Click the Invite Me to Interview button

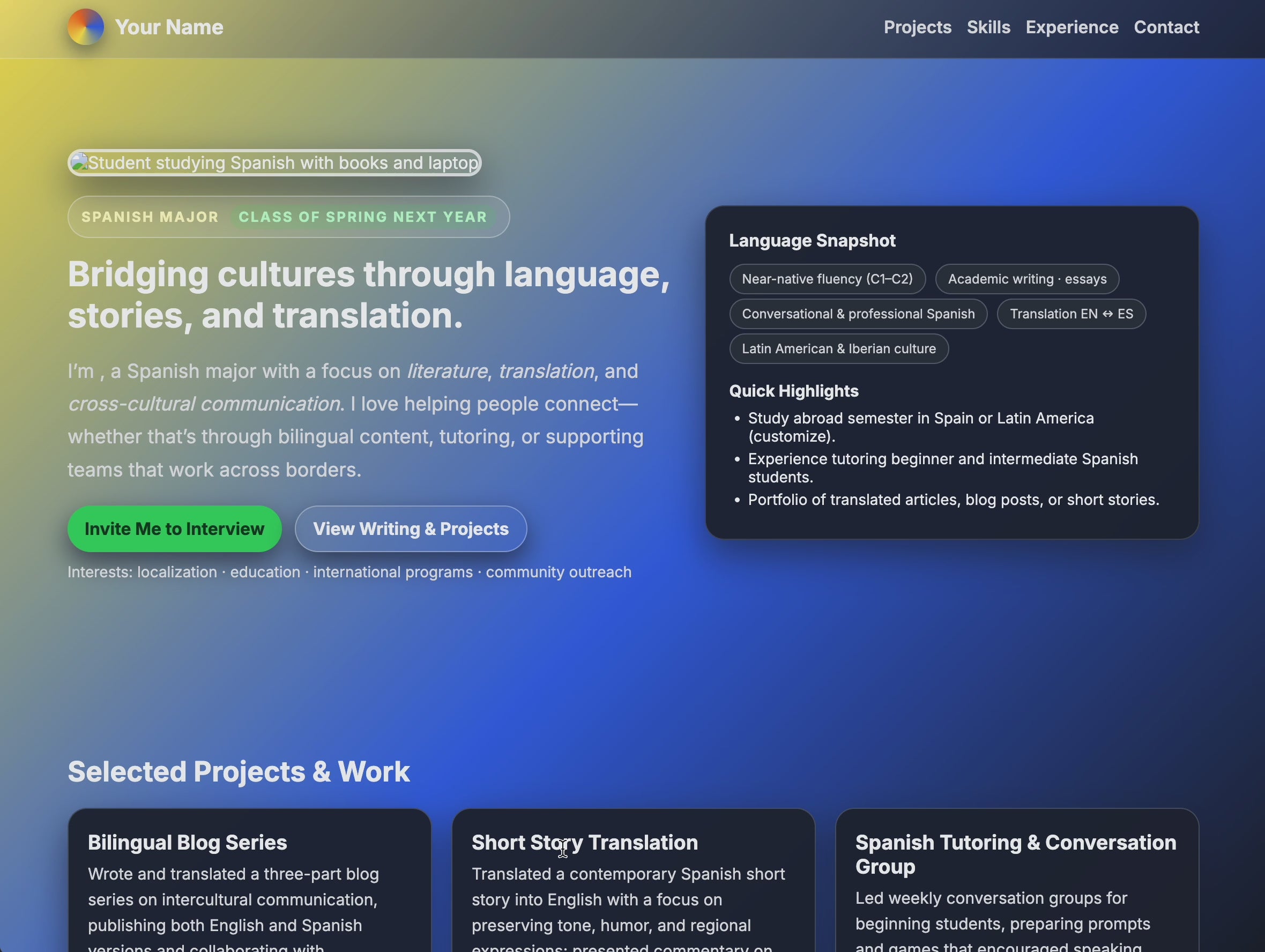[174, 529]
